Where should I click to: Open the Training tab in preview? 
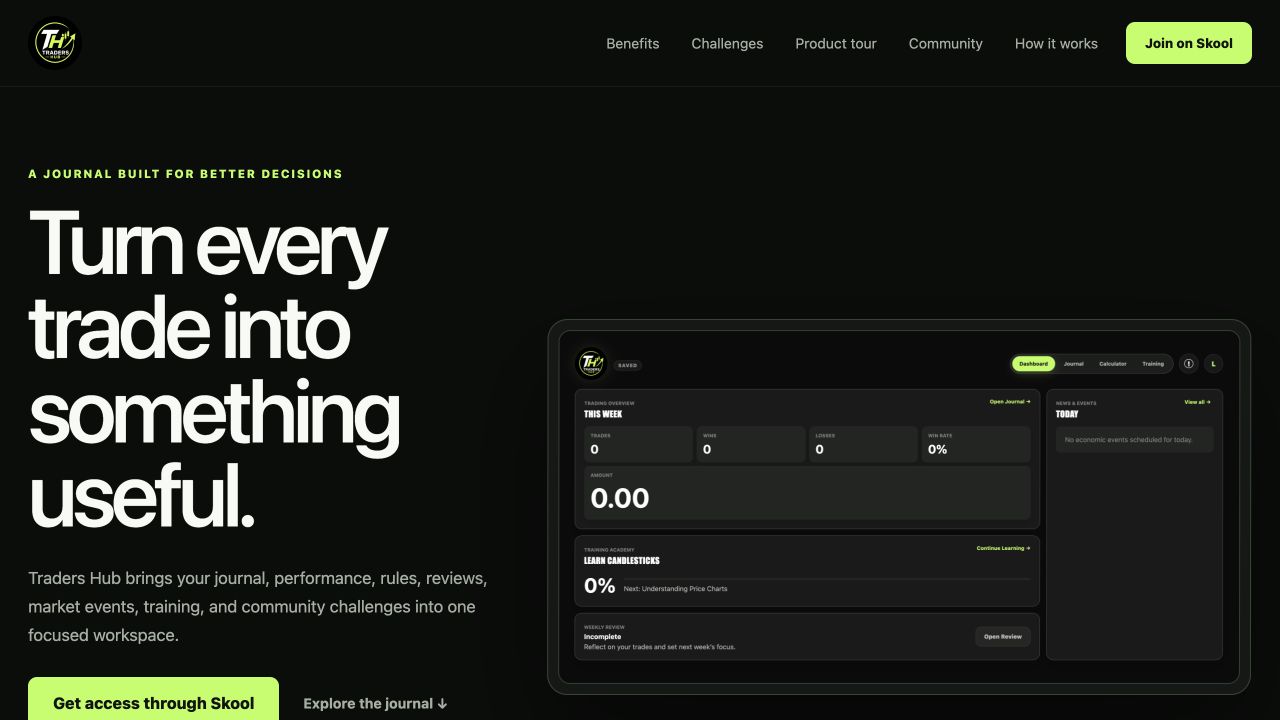tap(1153, 364)
